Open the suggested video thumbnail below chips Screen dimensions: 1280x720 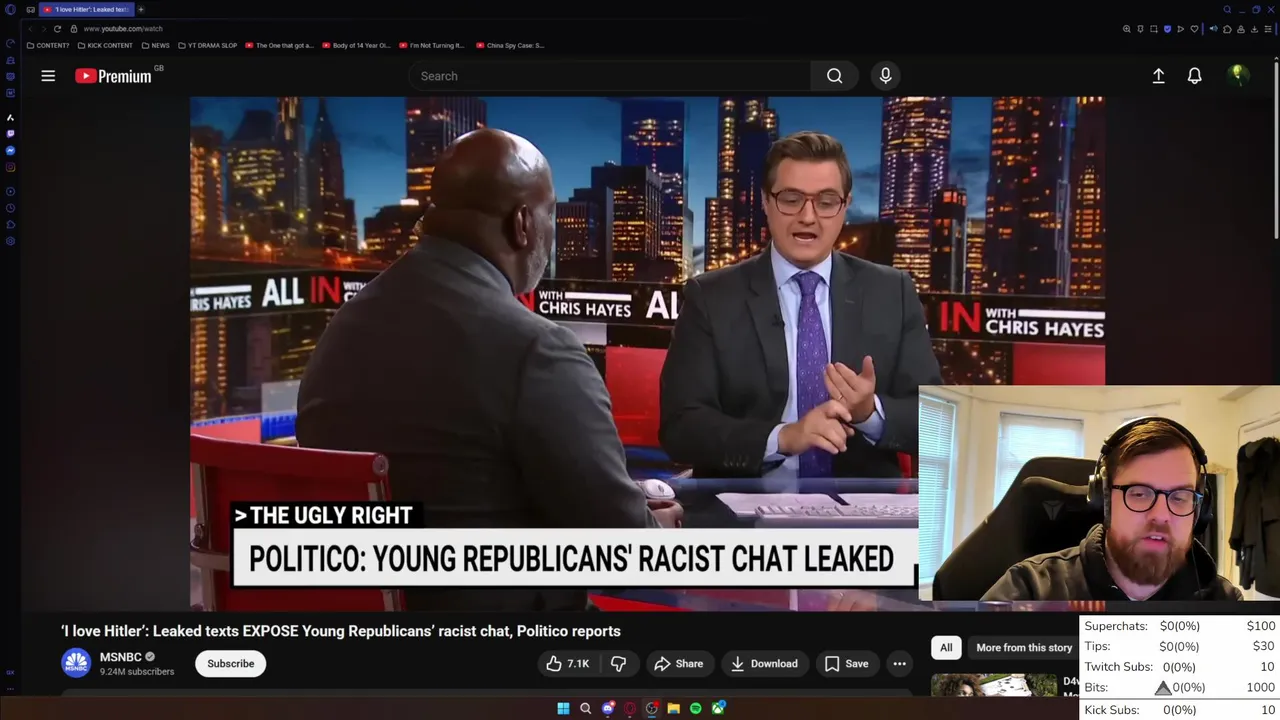tap(994, 685)
